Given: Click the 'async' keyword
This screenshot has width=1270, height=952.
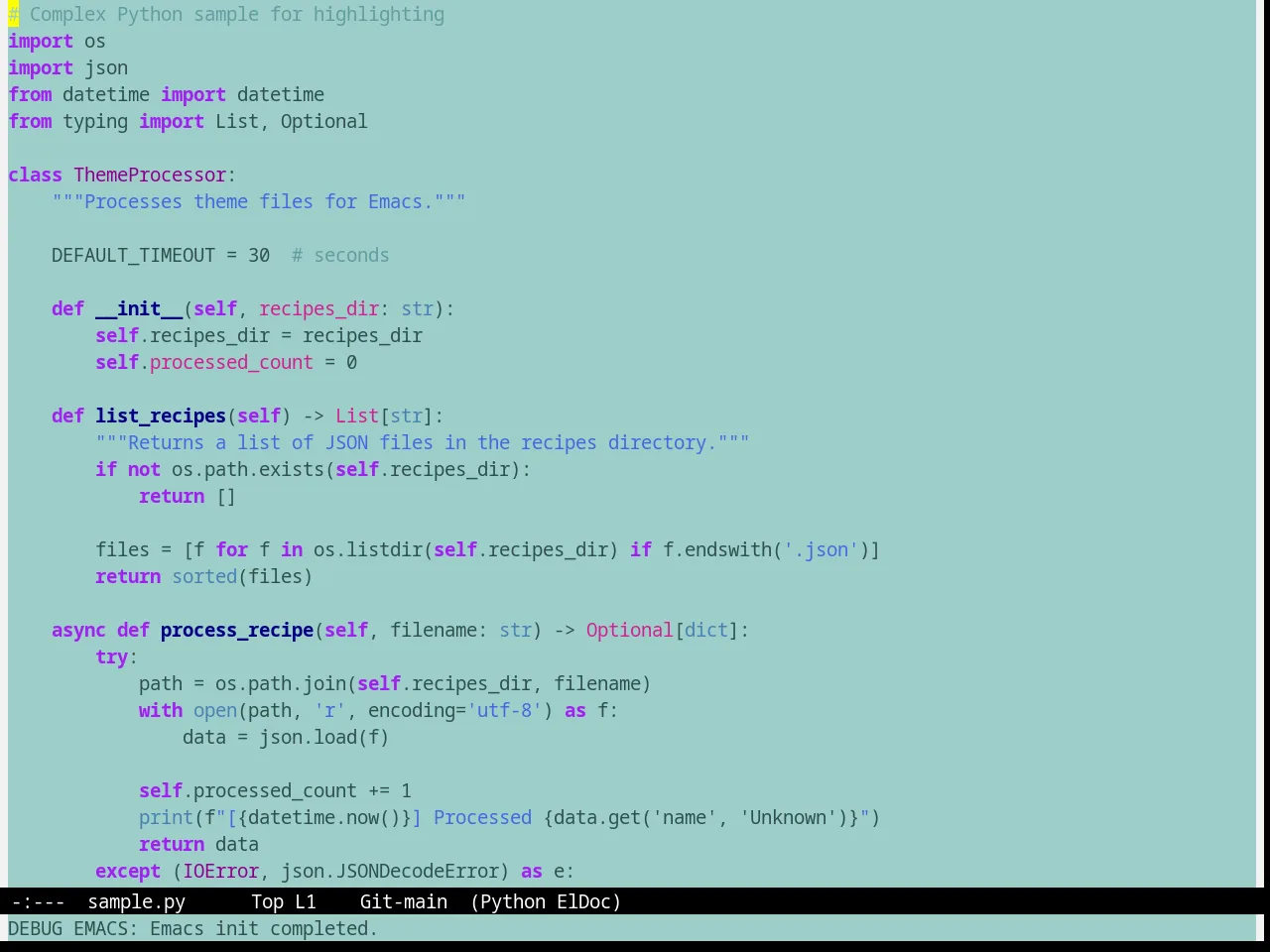Looking at the screenshot, I should click(x=78, y=631).
